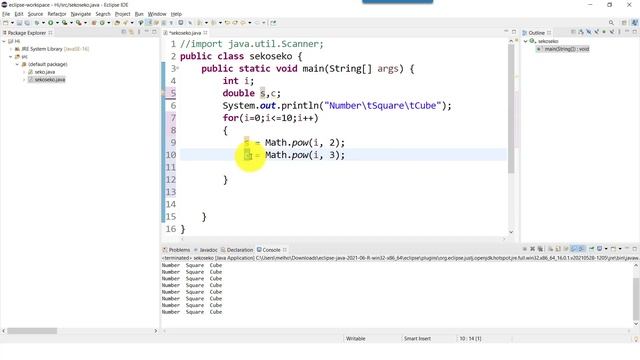Open the New file dropdown arrow
The height and width of the screenshot is (360, 640).
12,23
